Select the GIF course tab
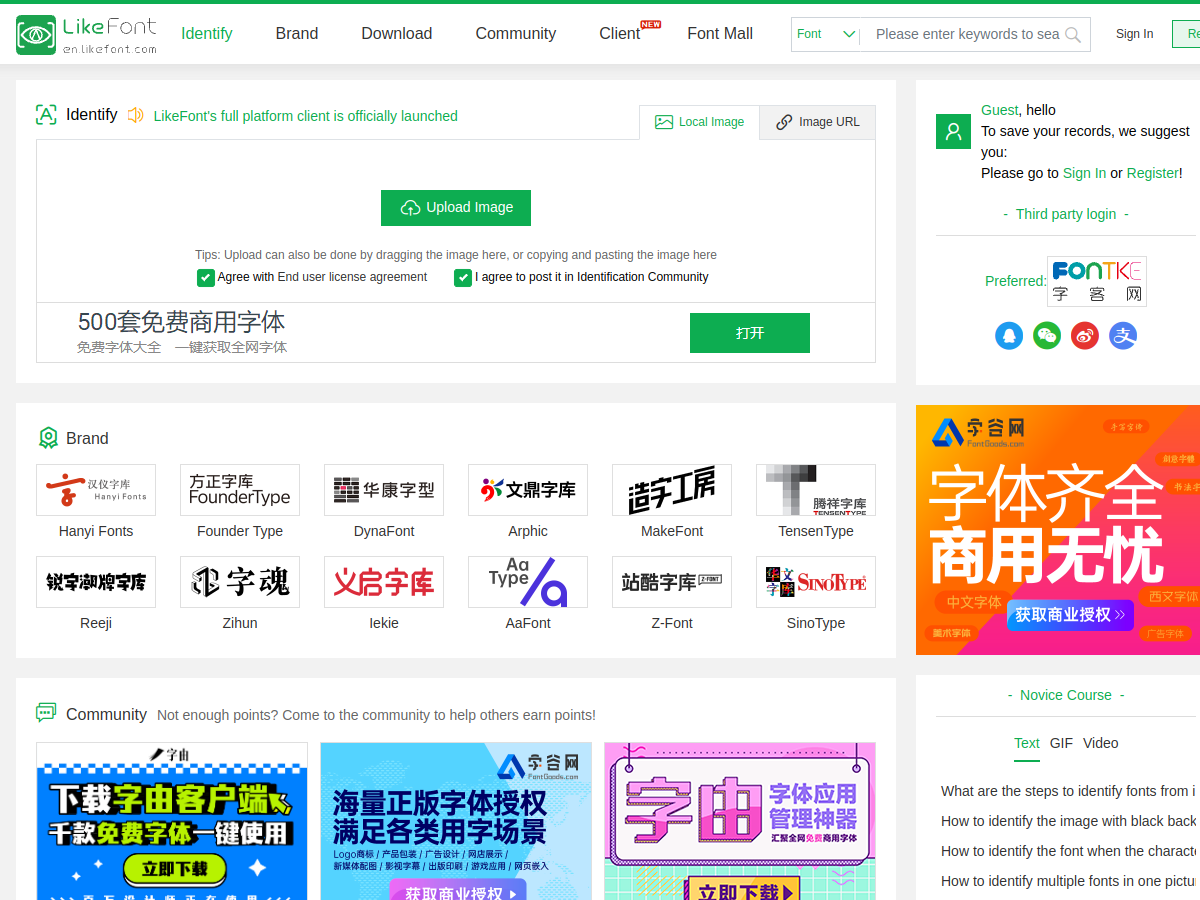This screenshot has height=900, width=1200. 1061,743
